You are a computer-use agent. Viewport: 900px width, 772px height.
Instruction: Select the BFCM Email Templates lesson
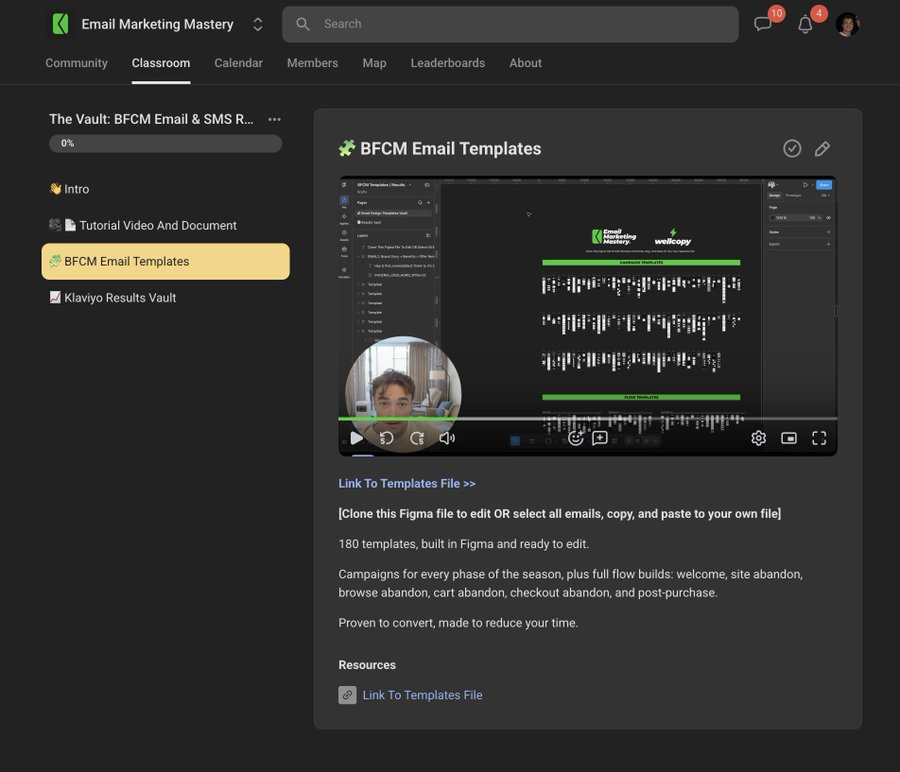(x=165, y=262)
